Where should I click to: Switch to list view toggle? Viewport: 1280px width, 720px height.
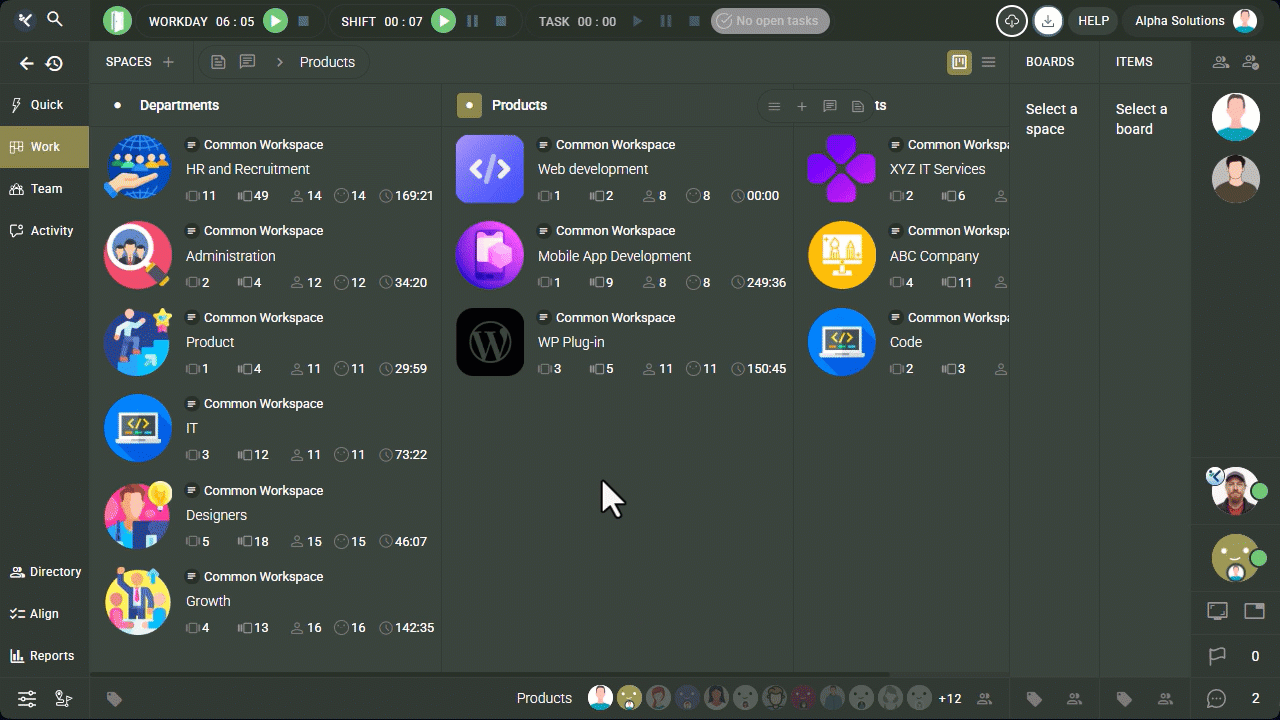(989, 62)
